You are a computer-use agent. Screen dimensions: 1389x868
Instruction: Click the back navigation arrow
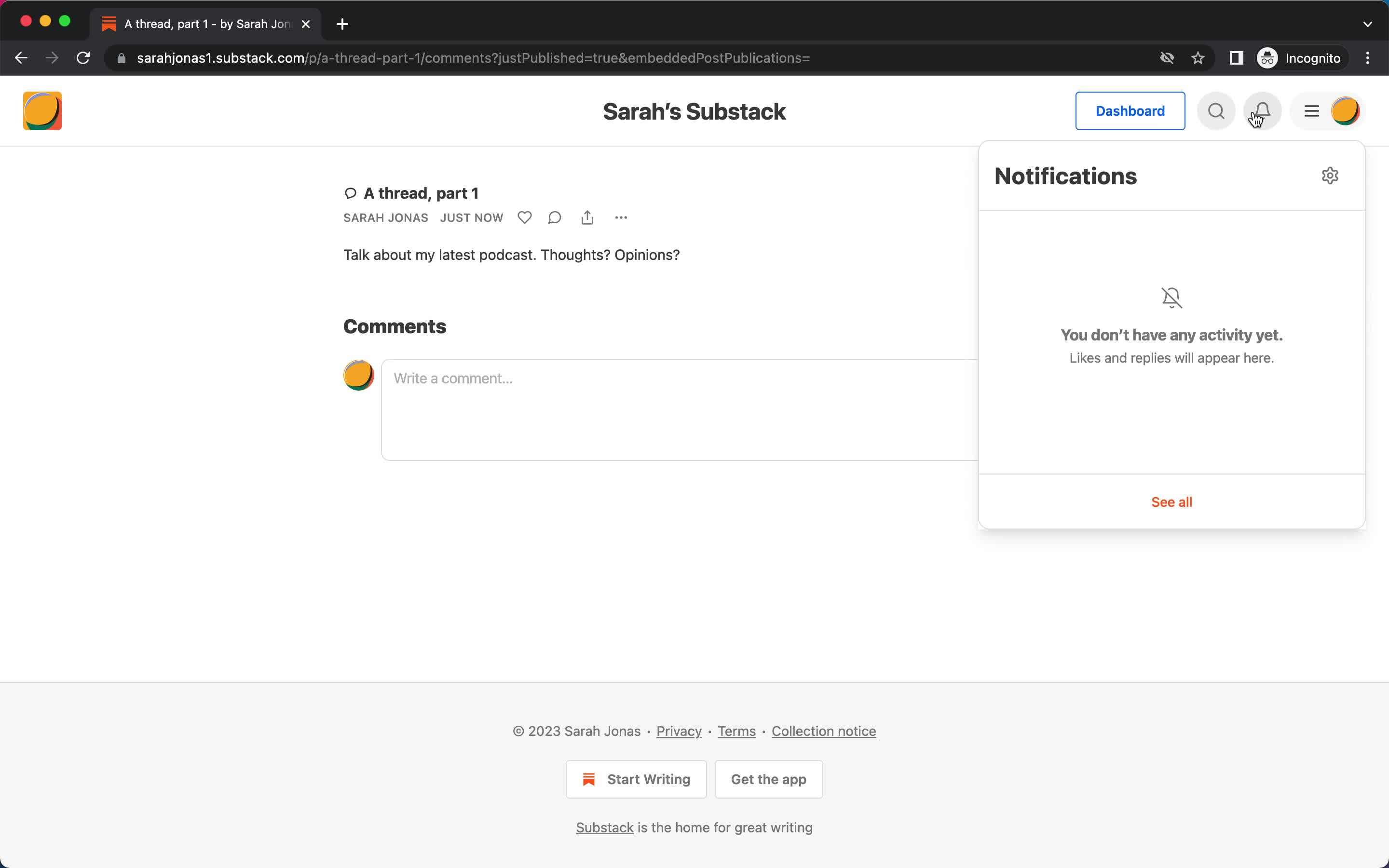[x=21, y=58]
